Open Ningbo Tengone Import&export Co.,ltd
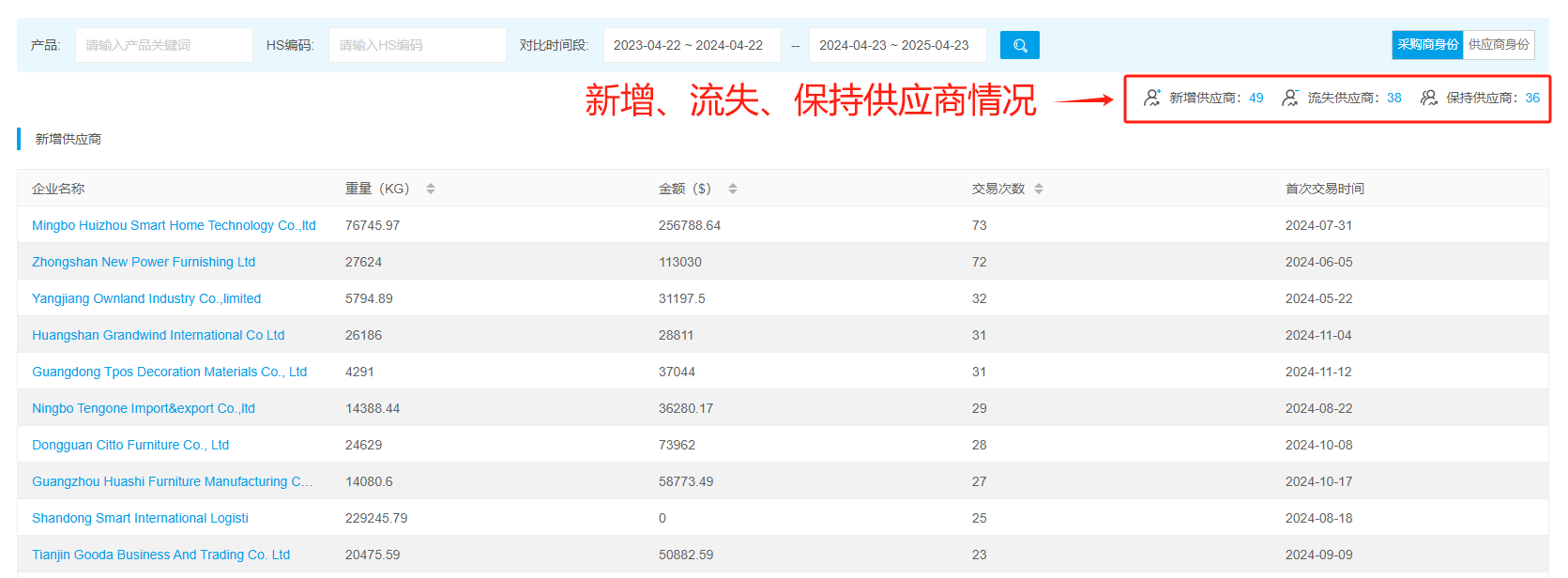This screenshot has height=578, width=1568. (x=144, y=408)
